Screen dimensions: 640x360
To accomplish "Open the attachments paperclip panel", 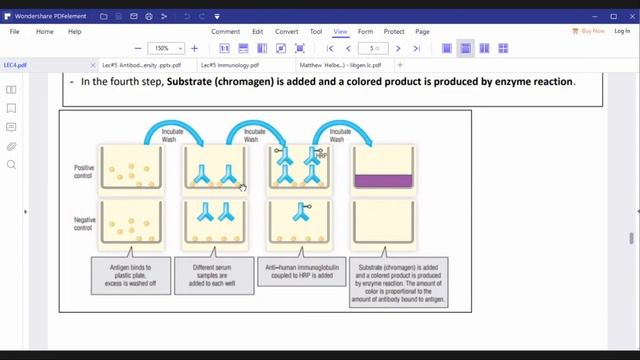I will 11,146.
